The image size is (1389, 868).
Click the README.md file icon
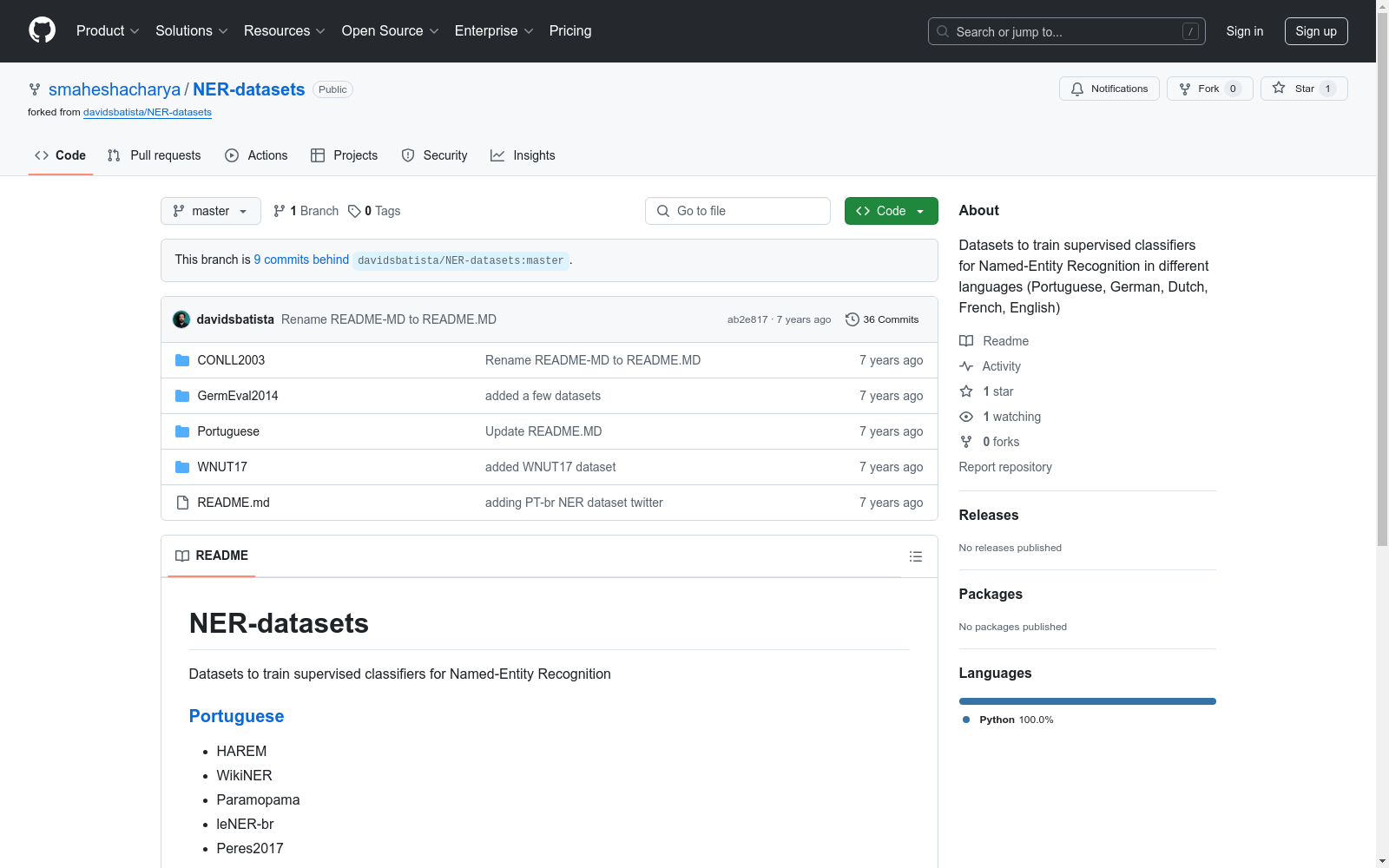(x=182, y=503)
